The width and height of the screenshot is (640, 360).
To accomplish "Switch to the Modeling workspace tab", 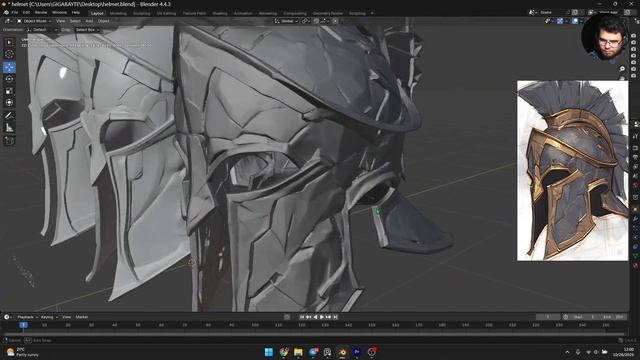I will (x=118, y=13).
